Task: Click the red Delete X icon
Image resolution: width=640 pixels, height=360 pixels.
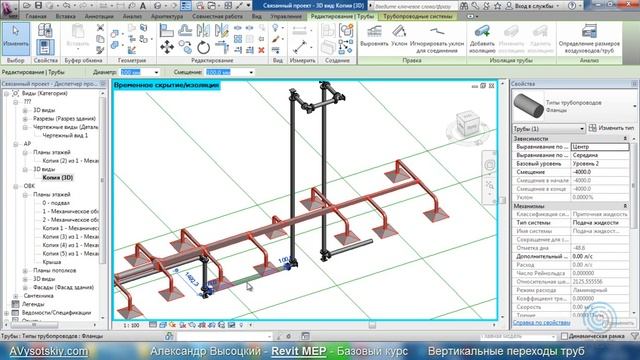Action: coord(262,50)
